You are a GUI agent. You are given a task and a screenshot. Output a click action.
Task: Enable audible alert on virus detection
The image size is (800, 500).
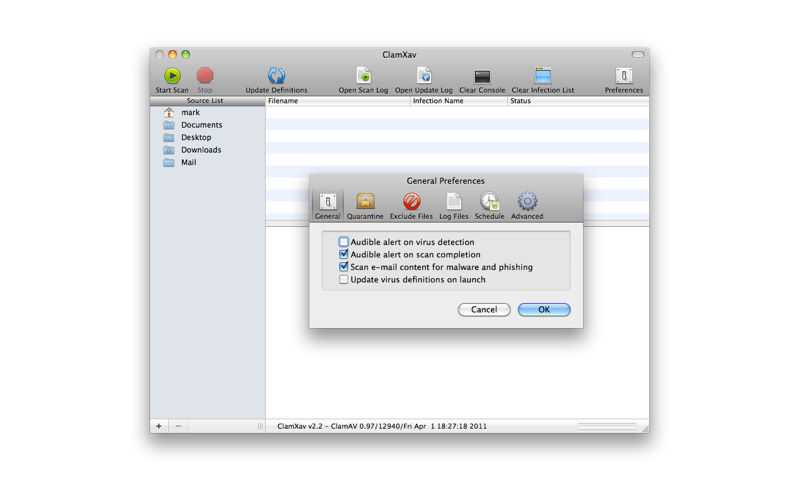pos(343,242)
